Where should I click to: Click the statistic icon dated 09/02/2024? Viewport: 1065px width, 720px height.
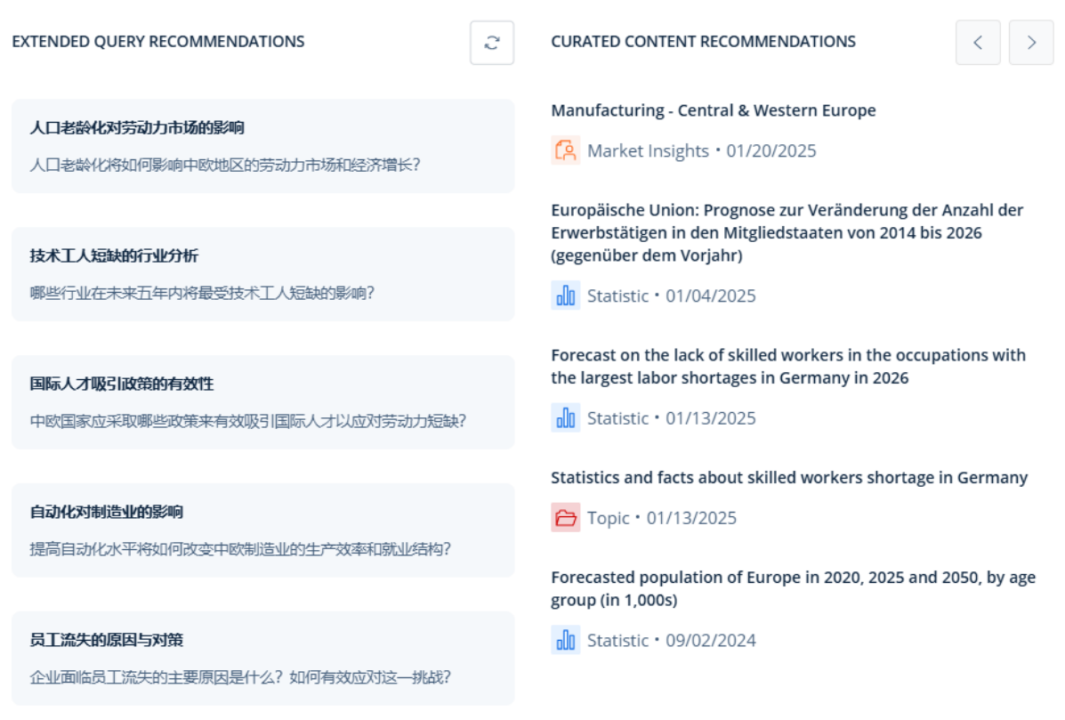tap(565, 640)
